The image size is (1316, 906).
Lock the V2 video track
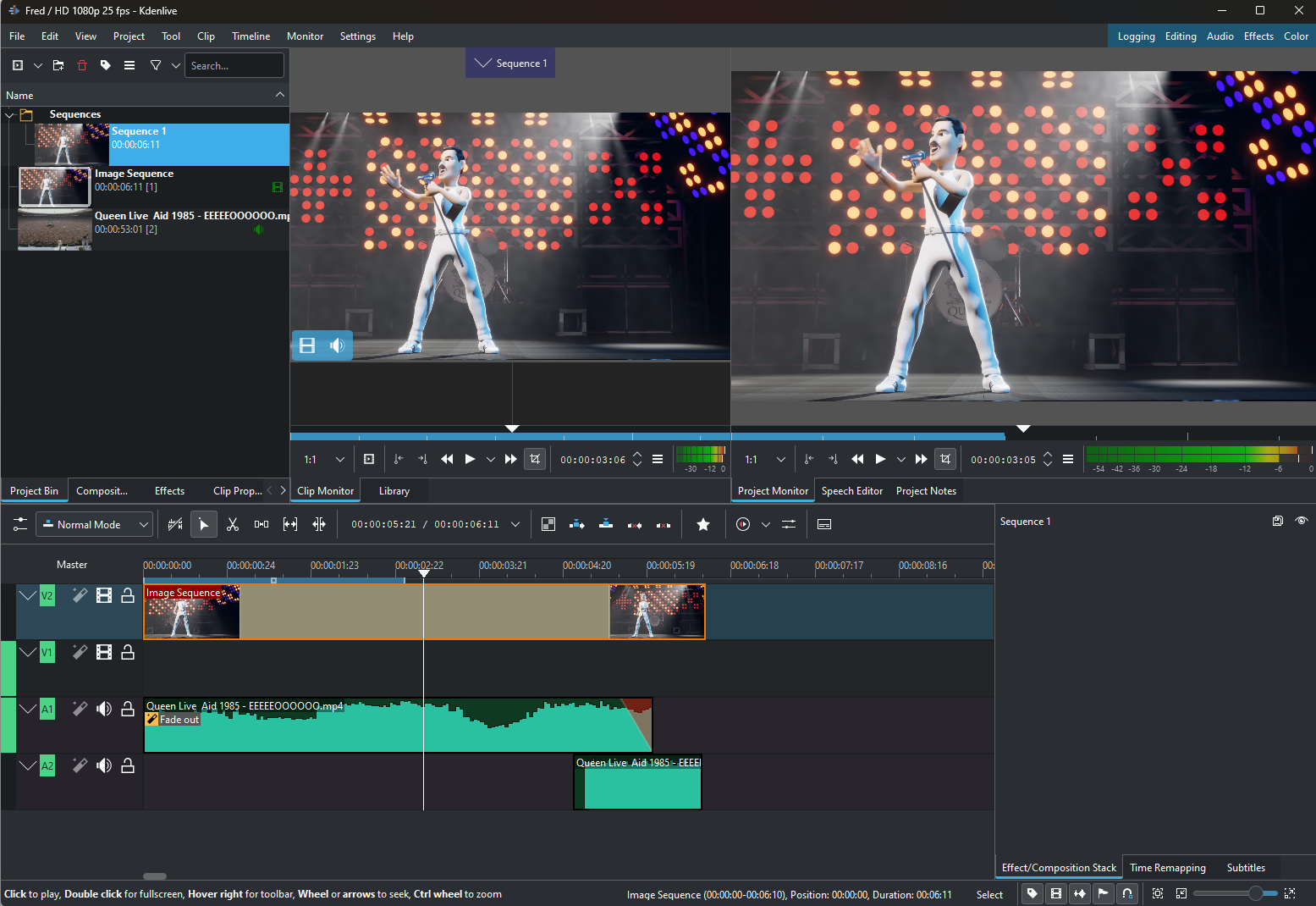pyautogui.click(x=128, y=596)
